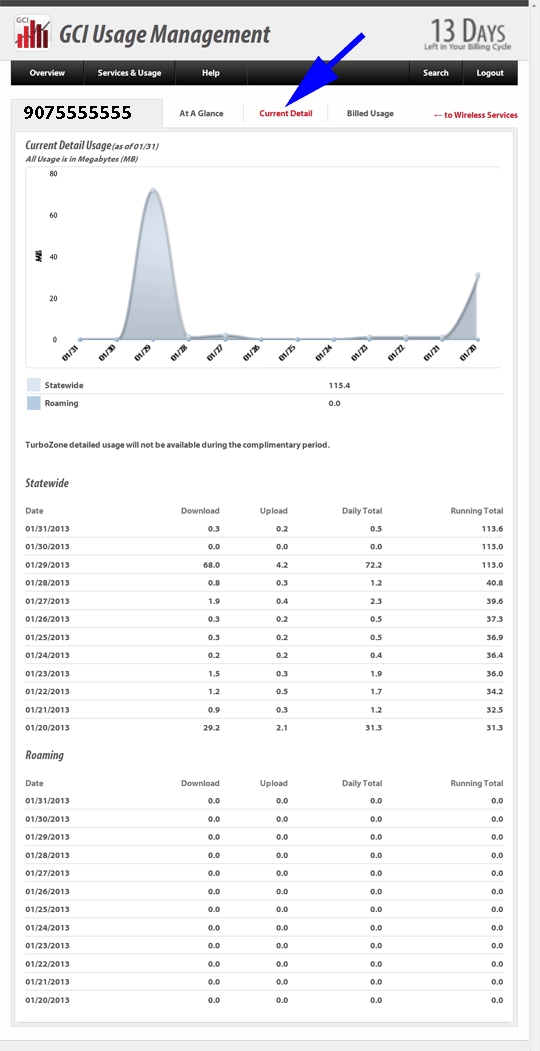Click the Statewide legend color swatch
540x1051 pixels.
33,385
